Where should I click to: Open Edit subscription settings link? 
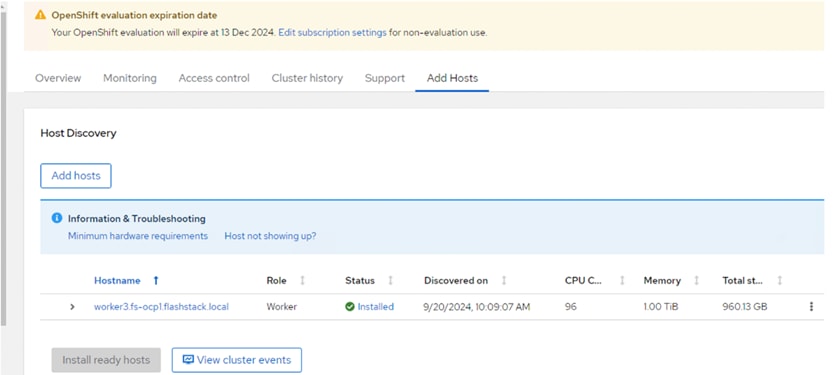coord(332,32)
